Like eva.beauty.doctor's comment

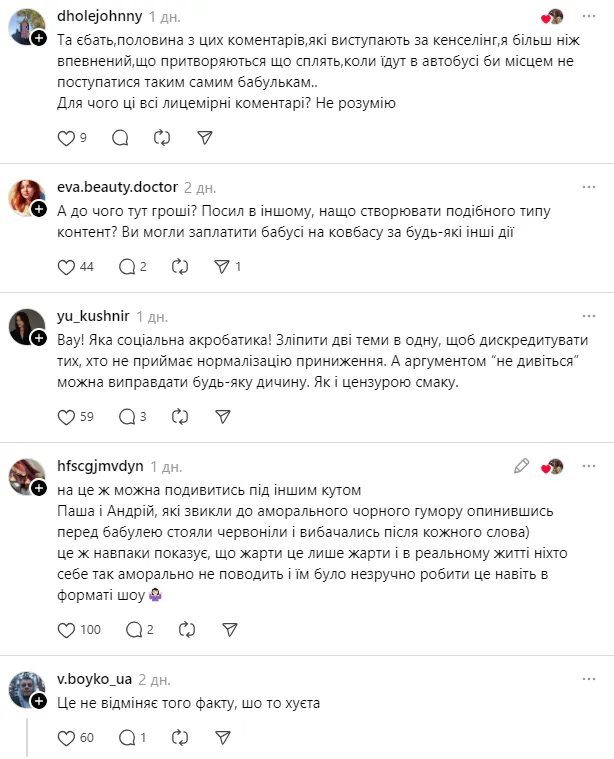tap(68, 267)
